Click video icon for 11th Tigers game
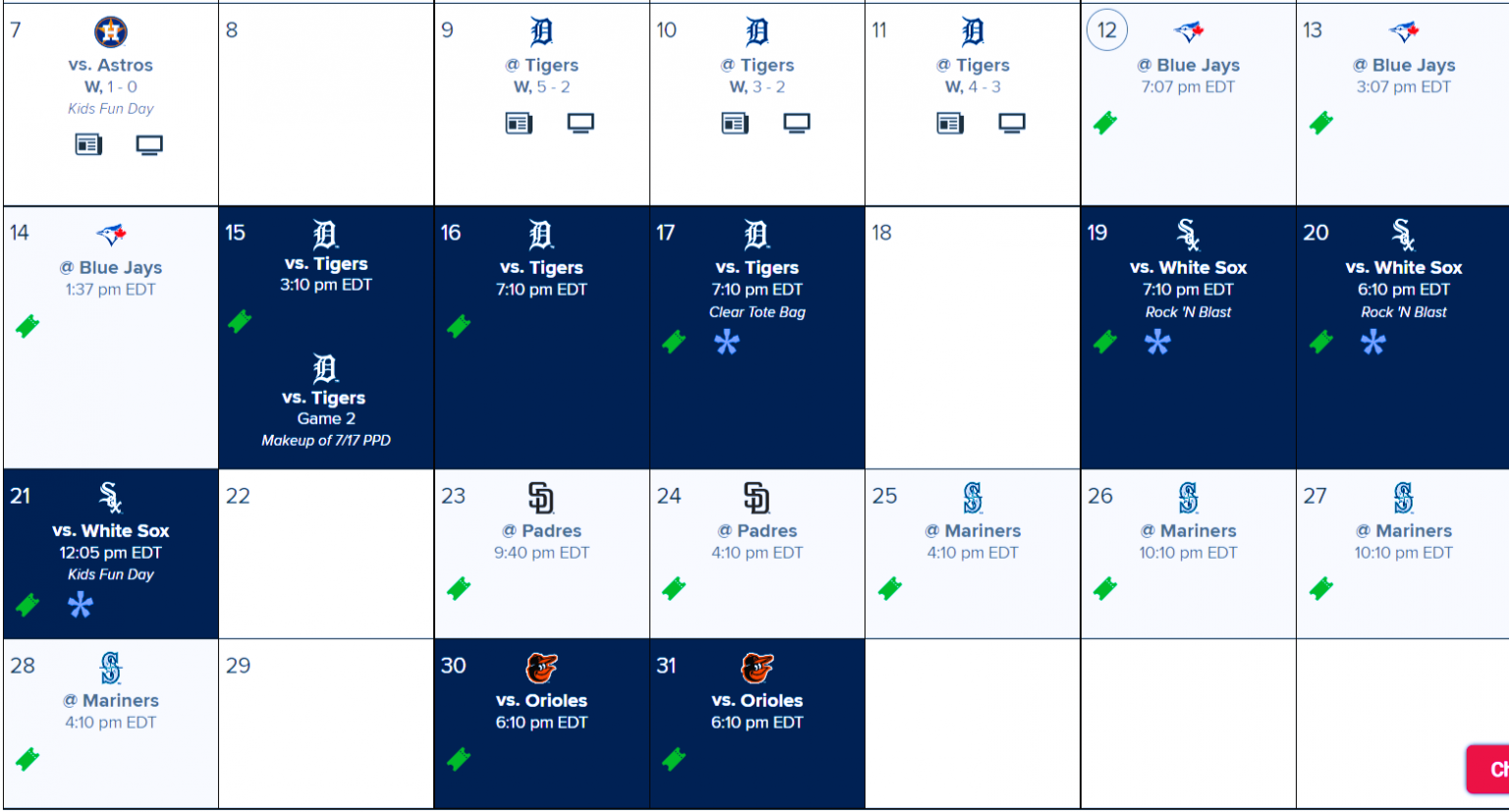This screenshot has height=812, width=1509. tap(1012, 124)
